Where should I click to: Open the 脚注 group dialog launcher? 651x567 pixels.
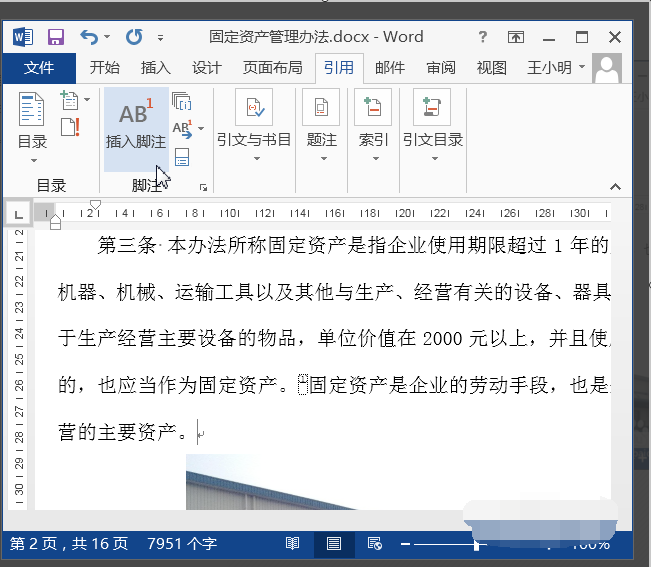click(x=203, y=188)
